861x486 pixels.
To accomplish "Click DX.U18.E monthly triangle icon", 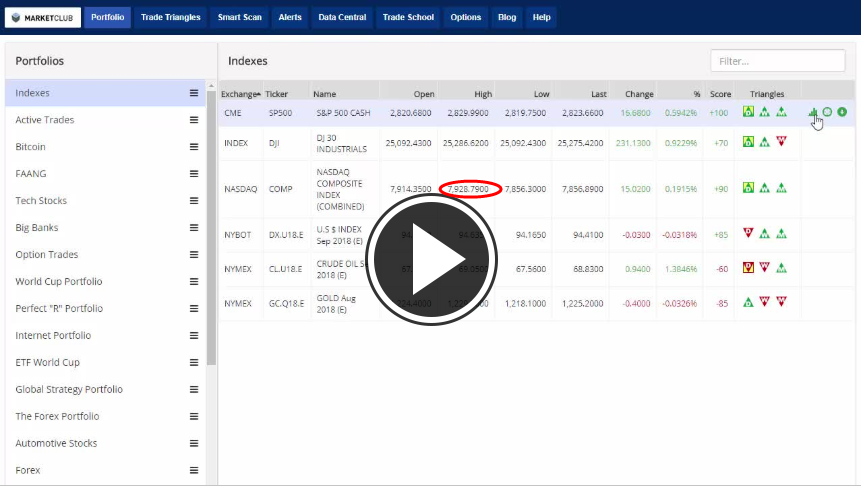I will pos(781,233).
